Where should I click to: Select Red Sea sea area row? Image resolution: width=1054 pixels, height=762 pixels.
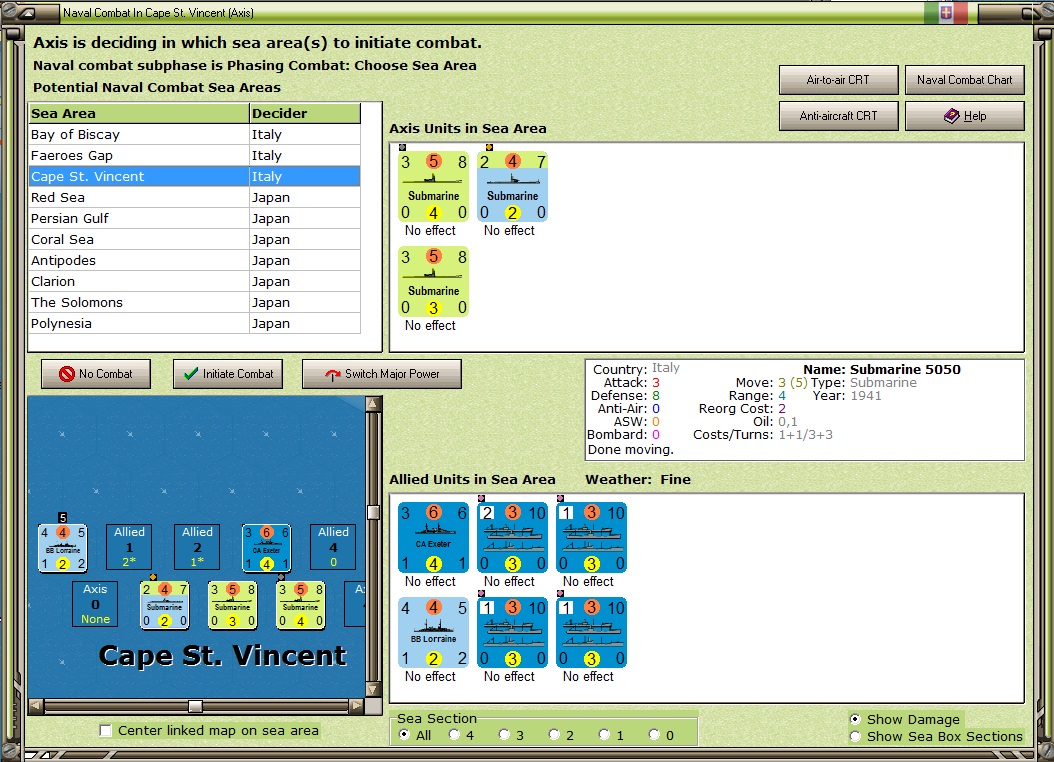[195, 198]
